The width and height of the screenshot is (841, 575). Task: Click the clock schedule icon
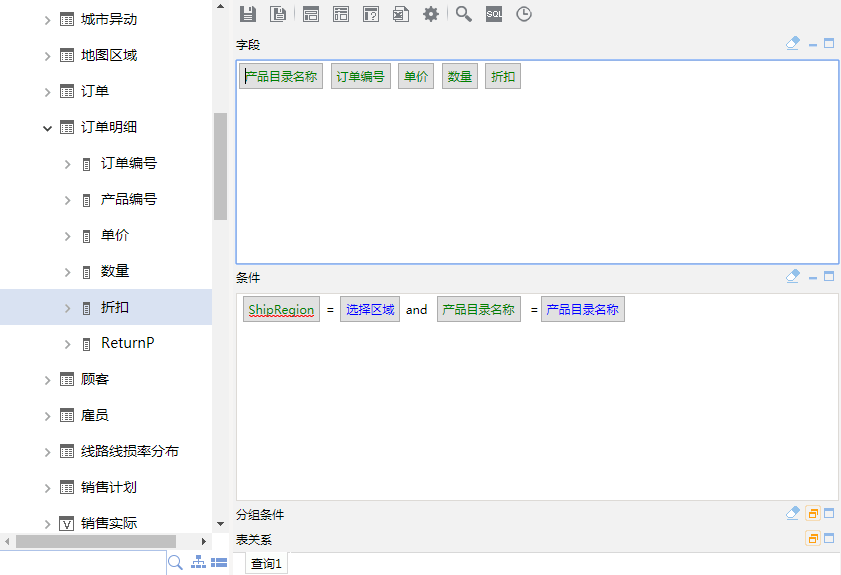pos(524,14)
